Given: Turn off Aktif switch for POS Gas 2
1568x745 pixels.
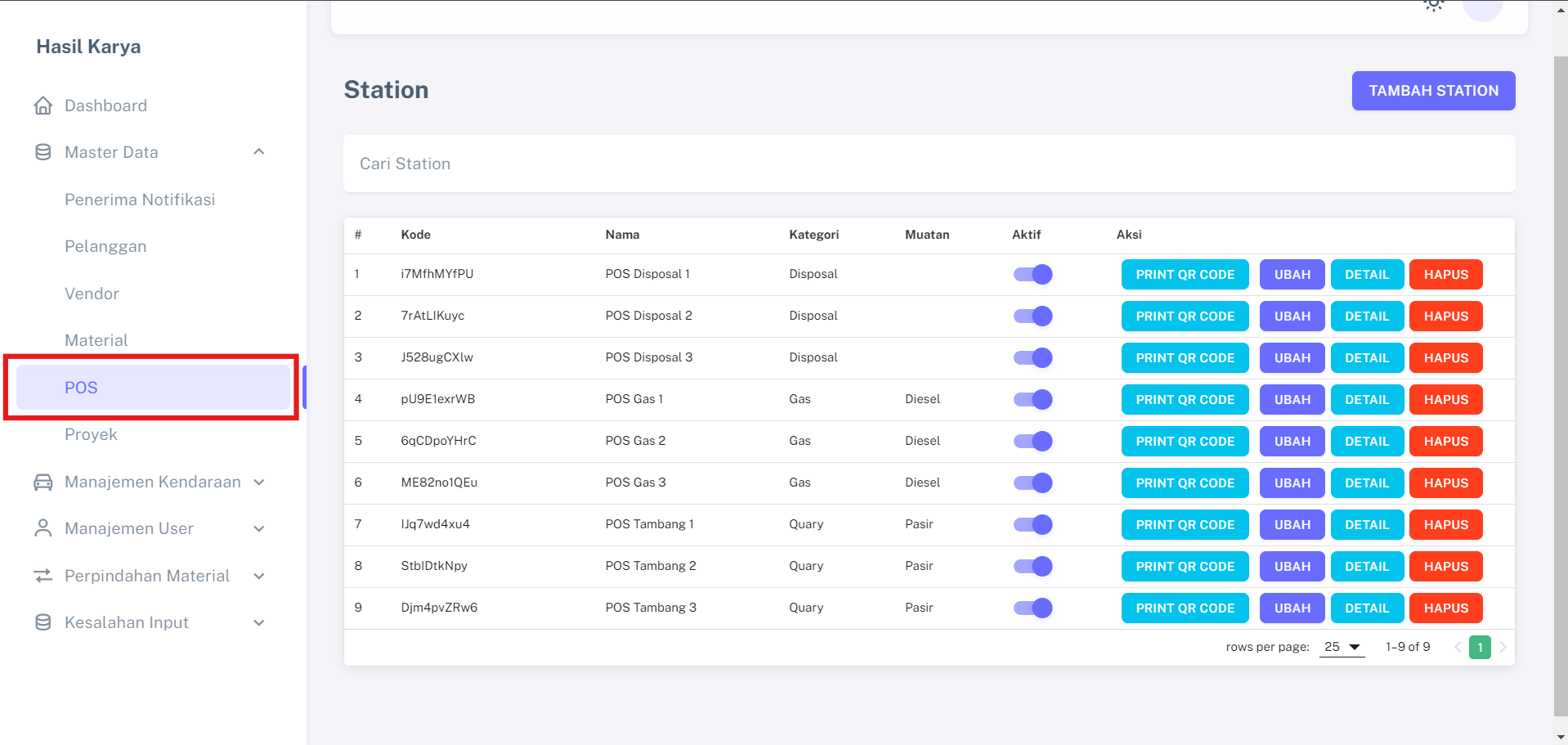Looking at the screenshot, I should pyautogui.click(x=1033, y=442).
